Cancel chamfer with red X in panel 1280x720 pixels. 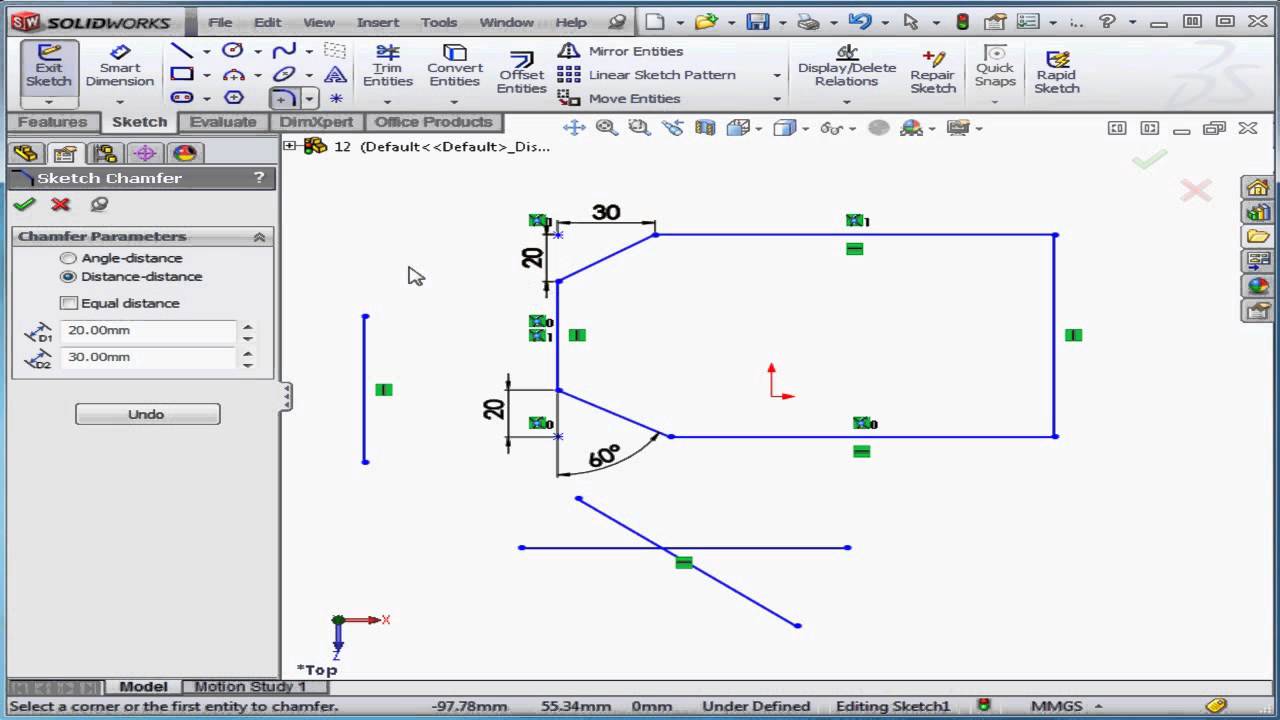[x=61, y=204]
